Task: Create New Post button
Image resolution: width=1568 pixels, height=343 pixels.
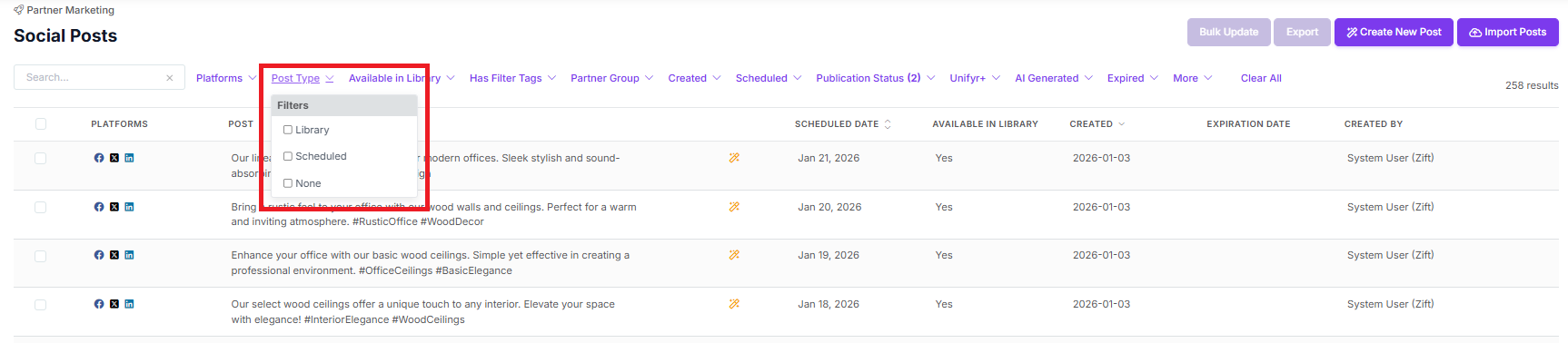Action: pyautogui.click(x=1394, y=32)
